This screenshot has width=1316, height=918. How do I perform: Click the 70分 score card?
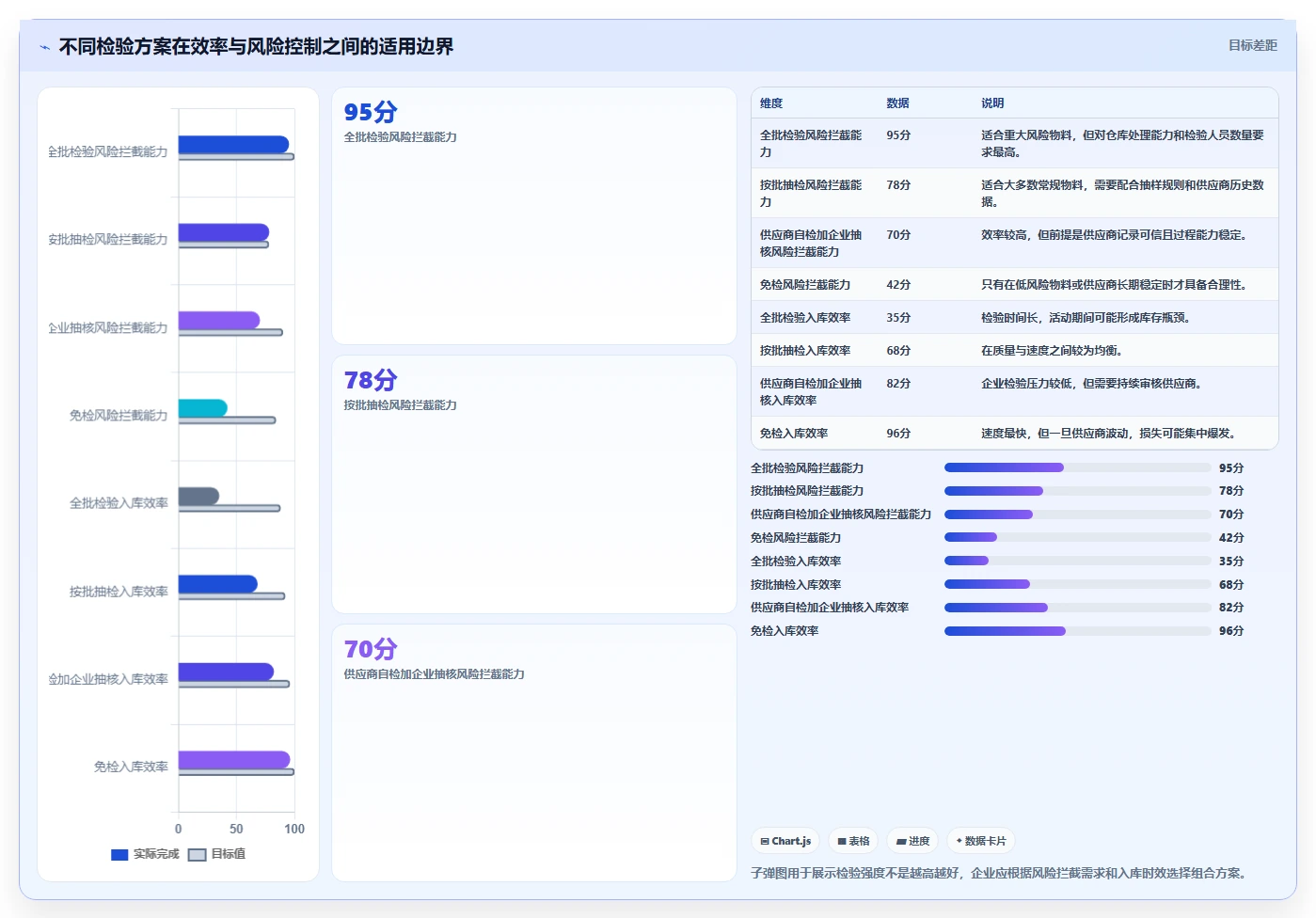pyautogui.click(x=534, y=752)
